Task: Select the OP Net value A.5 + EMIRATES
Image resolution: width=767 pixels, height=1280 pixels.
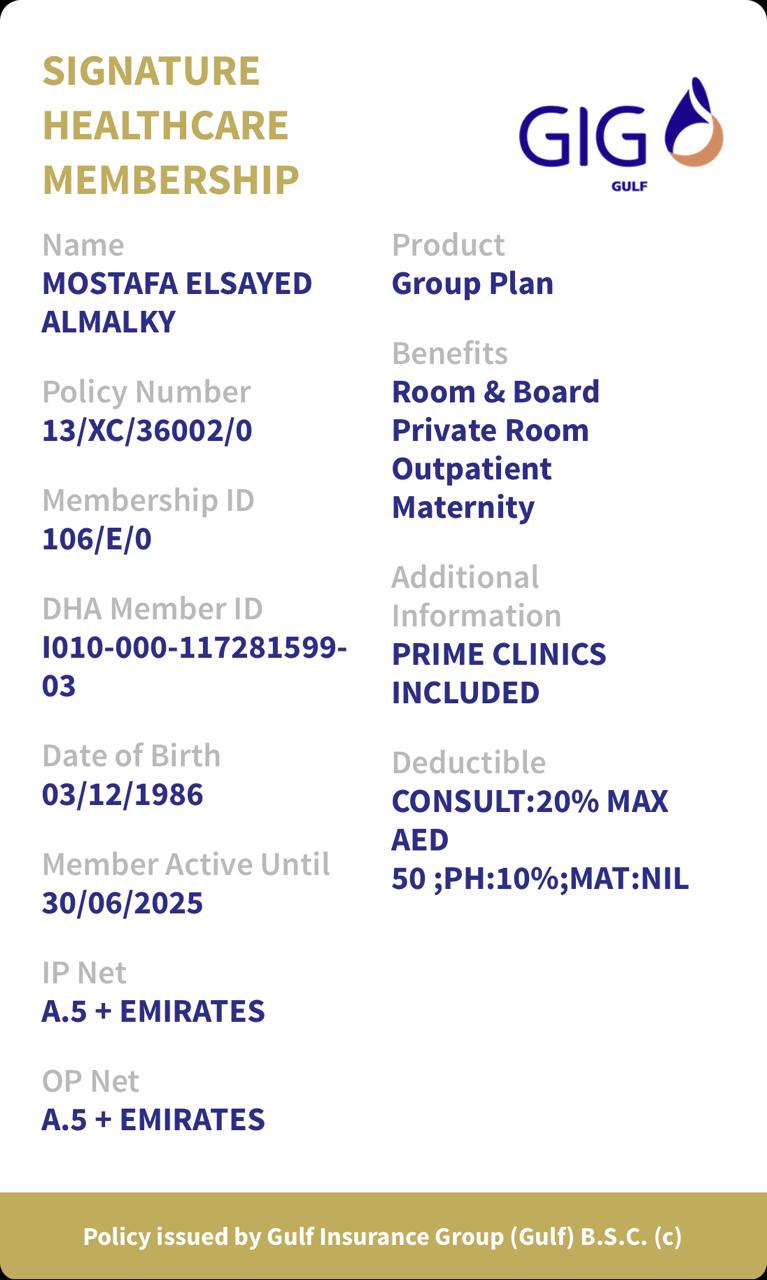Action: [153, 1120]
